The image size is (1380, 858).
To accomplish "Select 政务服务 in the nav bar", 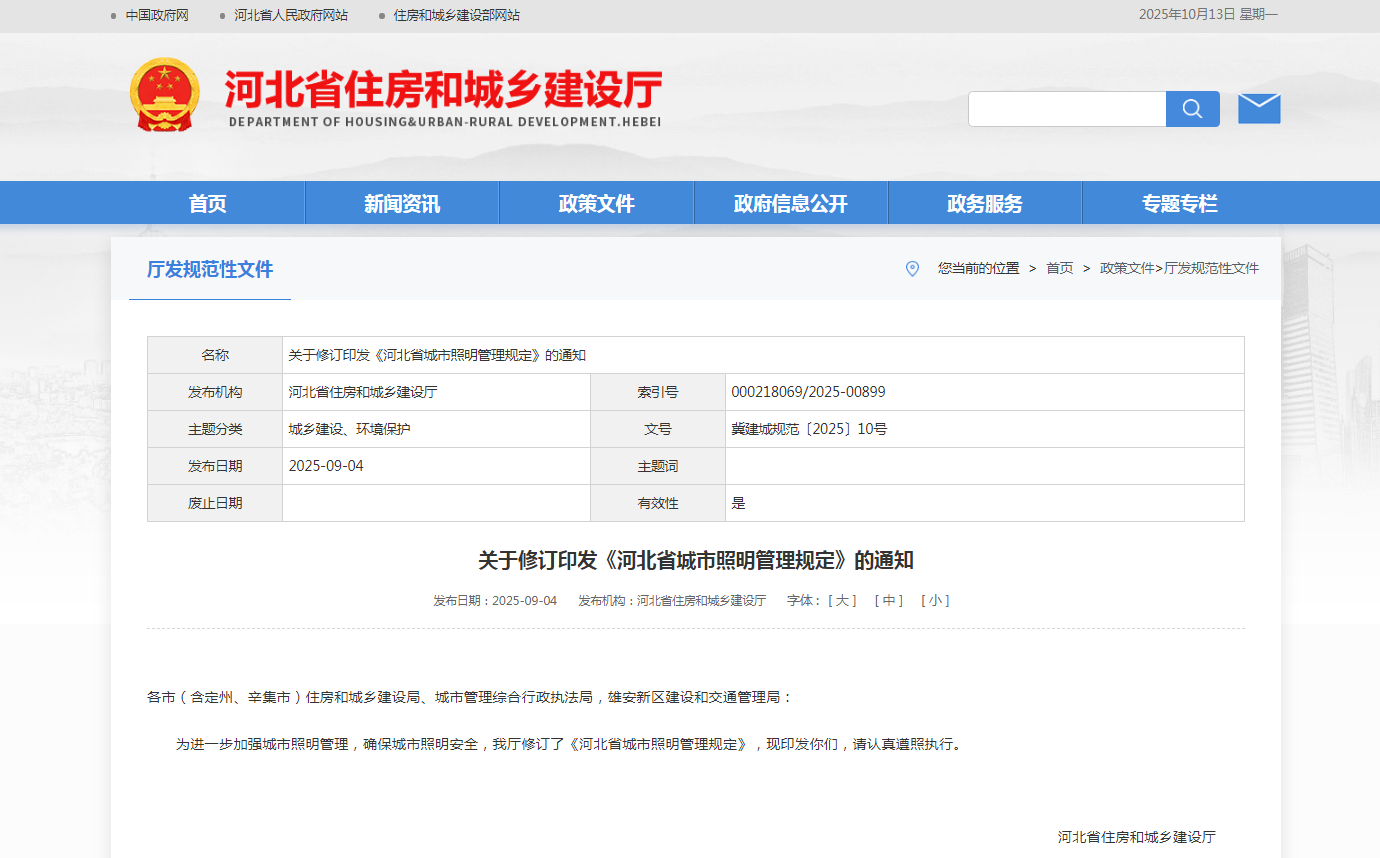I will pos(985,204).
